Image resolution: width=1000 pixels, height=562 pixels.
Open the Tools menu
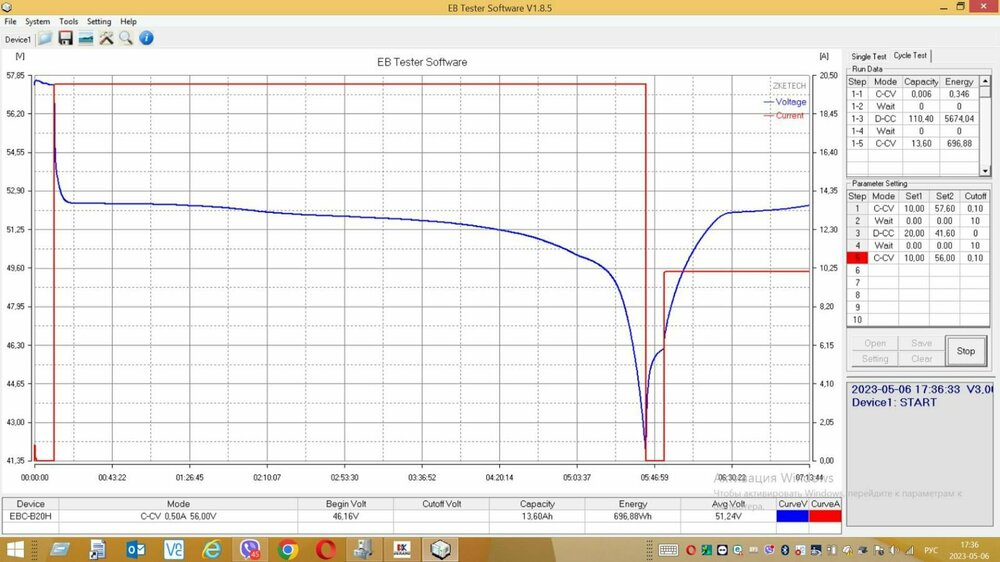(x=68, y=21)
